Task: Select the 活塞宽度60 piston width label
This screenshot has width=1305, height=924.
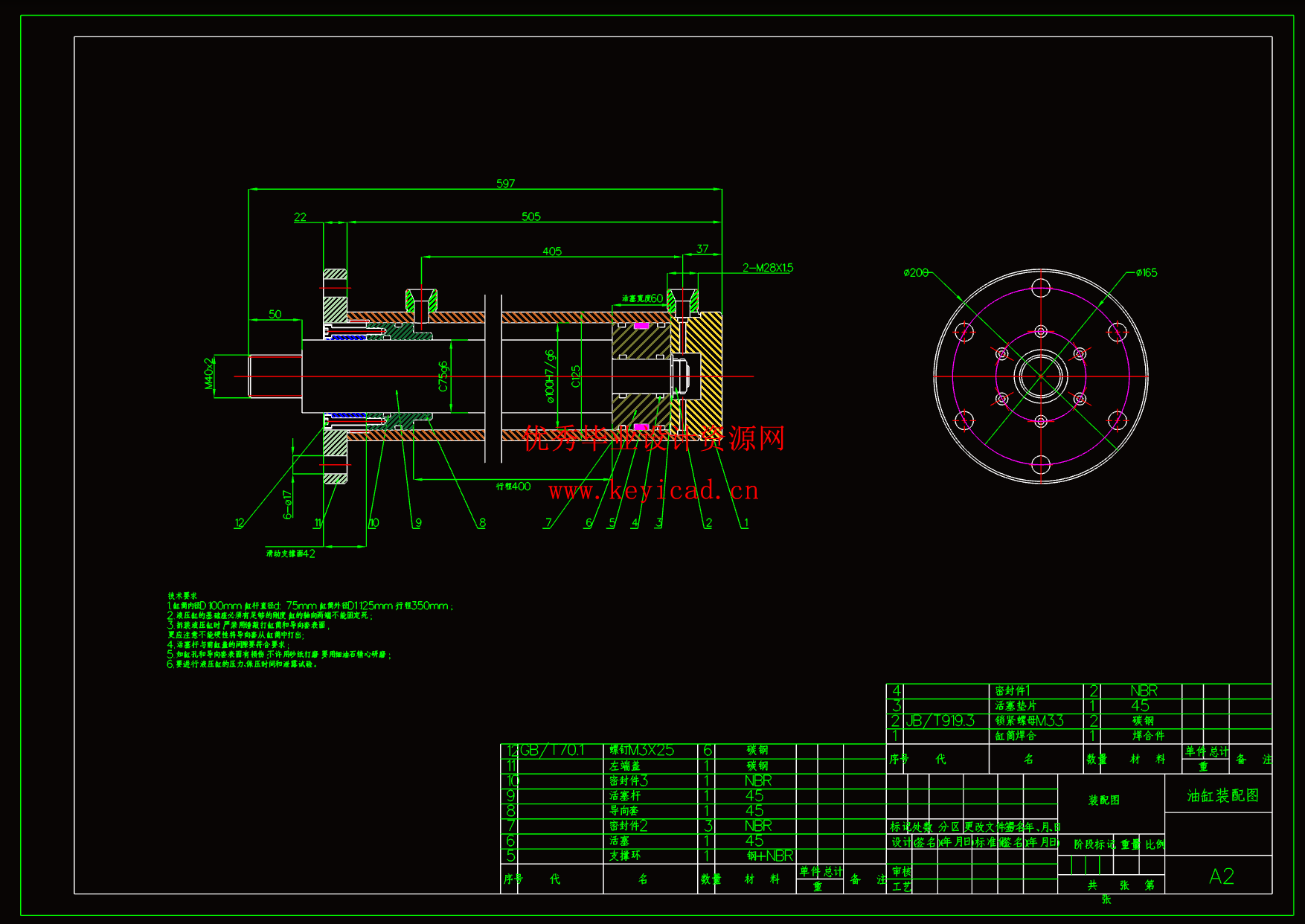Action: coord(642,298)
